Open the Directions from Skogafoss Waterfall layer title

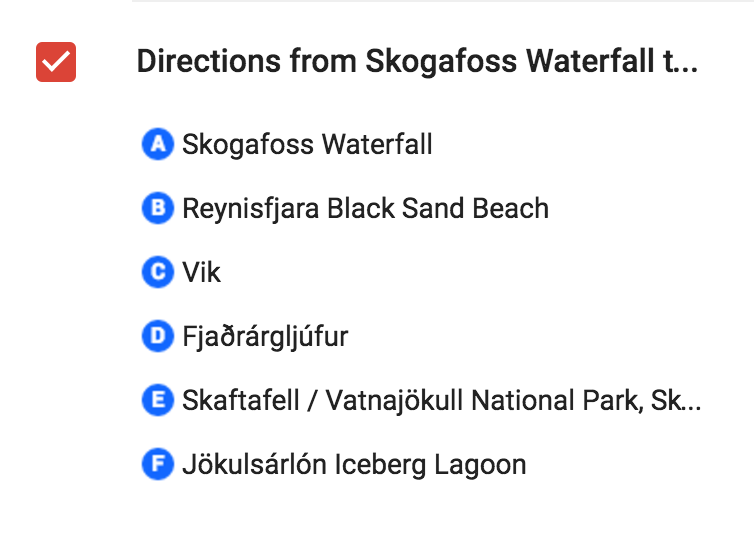tap(417, 62)
